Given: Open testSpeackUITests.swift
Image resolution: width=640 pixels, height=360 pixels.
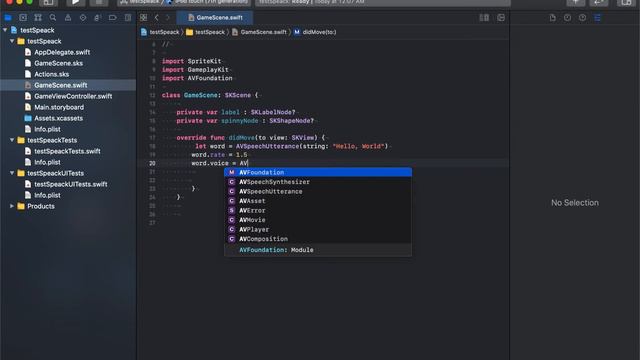Looking at the screenshot, I should 71,184.
